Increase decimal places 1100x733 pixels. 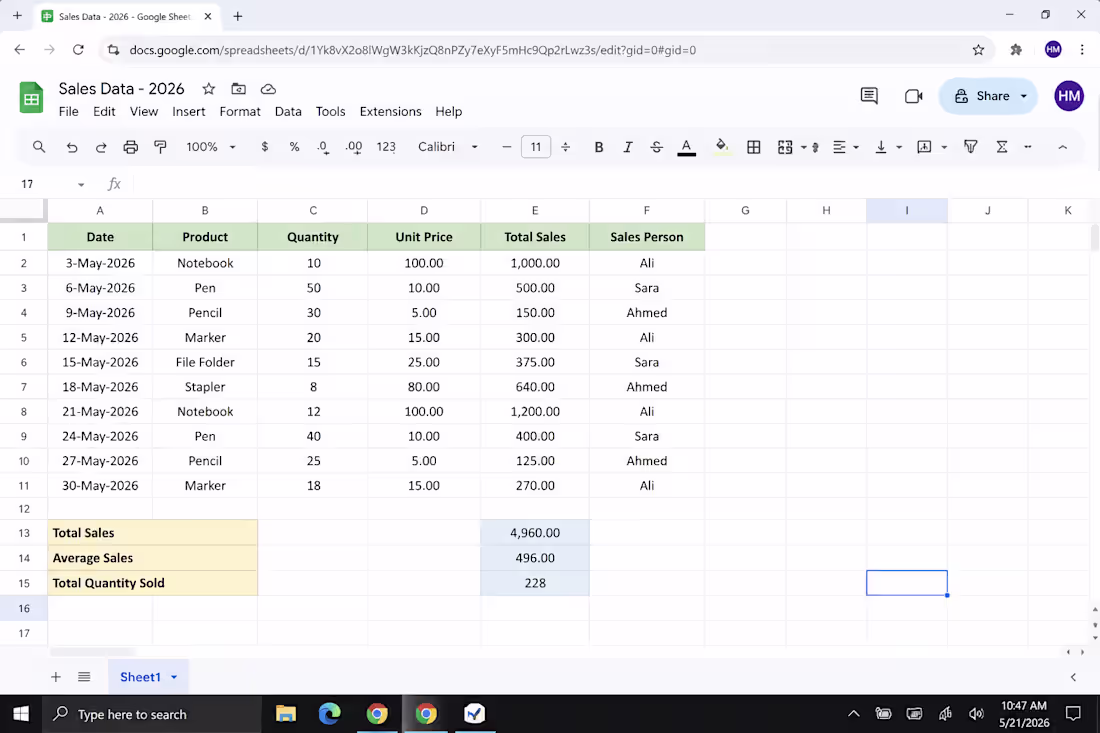coord(354,147)
